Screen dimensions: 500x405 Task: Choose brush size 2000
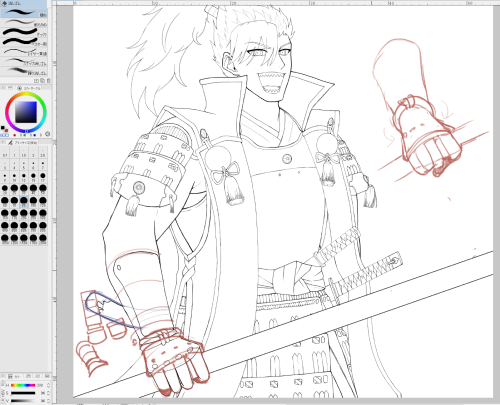pyautogui.click(x=43, y=239)
